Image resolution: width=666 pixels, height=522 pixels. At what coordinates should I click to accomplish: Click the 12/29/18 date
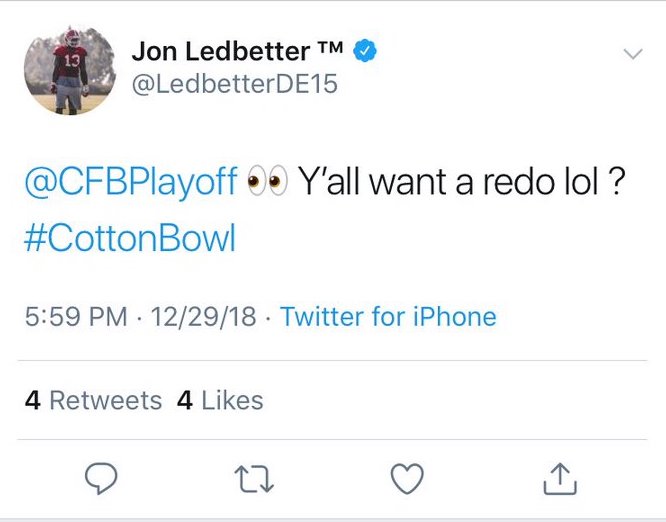pyautogui.click(x=203, y=317)
